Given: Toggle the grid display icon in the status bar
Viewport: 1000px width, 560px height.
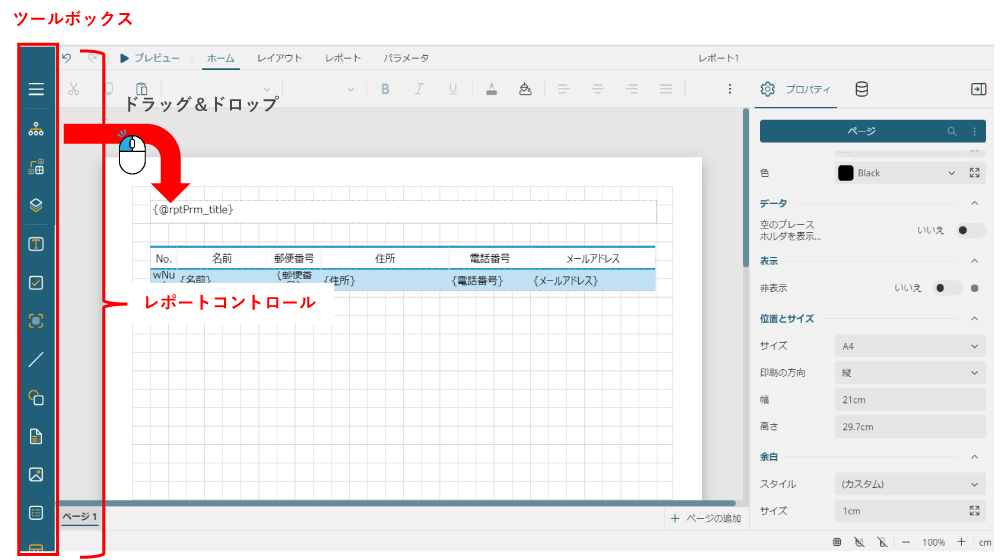Looking at the screenshot, I should click(x=837, y=542).
